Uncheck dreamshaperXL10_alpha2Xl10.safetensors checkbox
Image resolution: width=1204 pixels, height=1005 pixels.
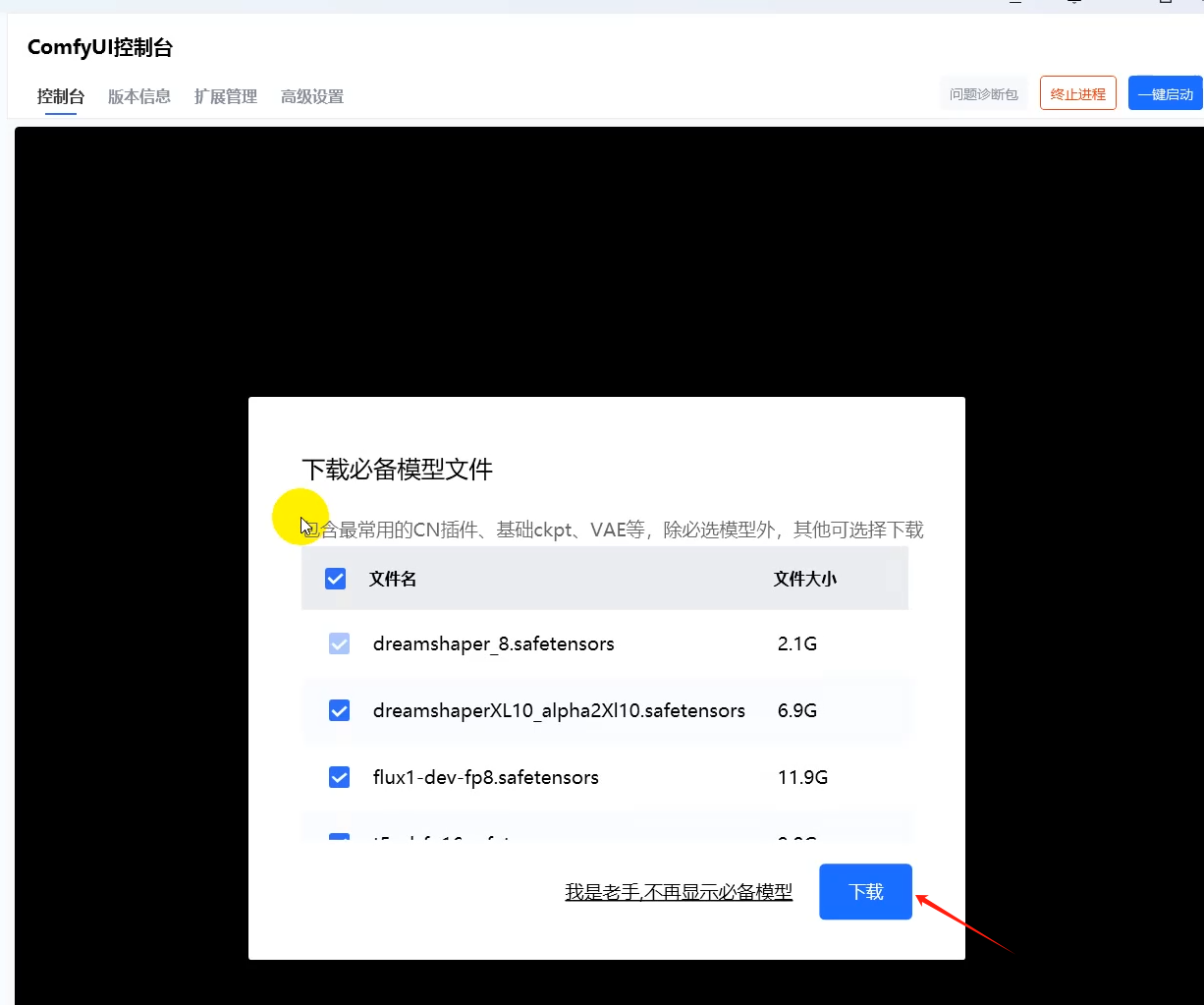339,710
